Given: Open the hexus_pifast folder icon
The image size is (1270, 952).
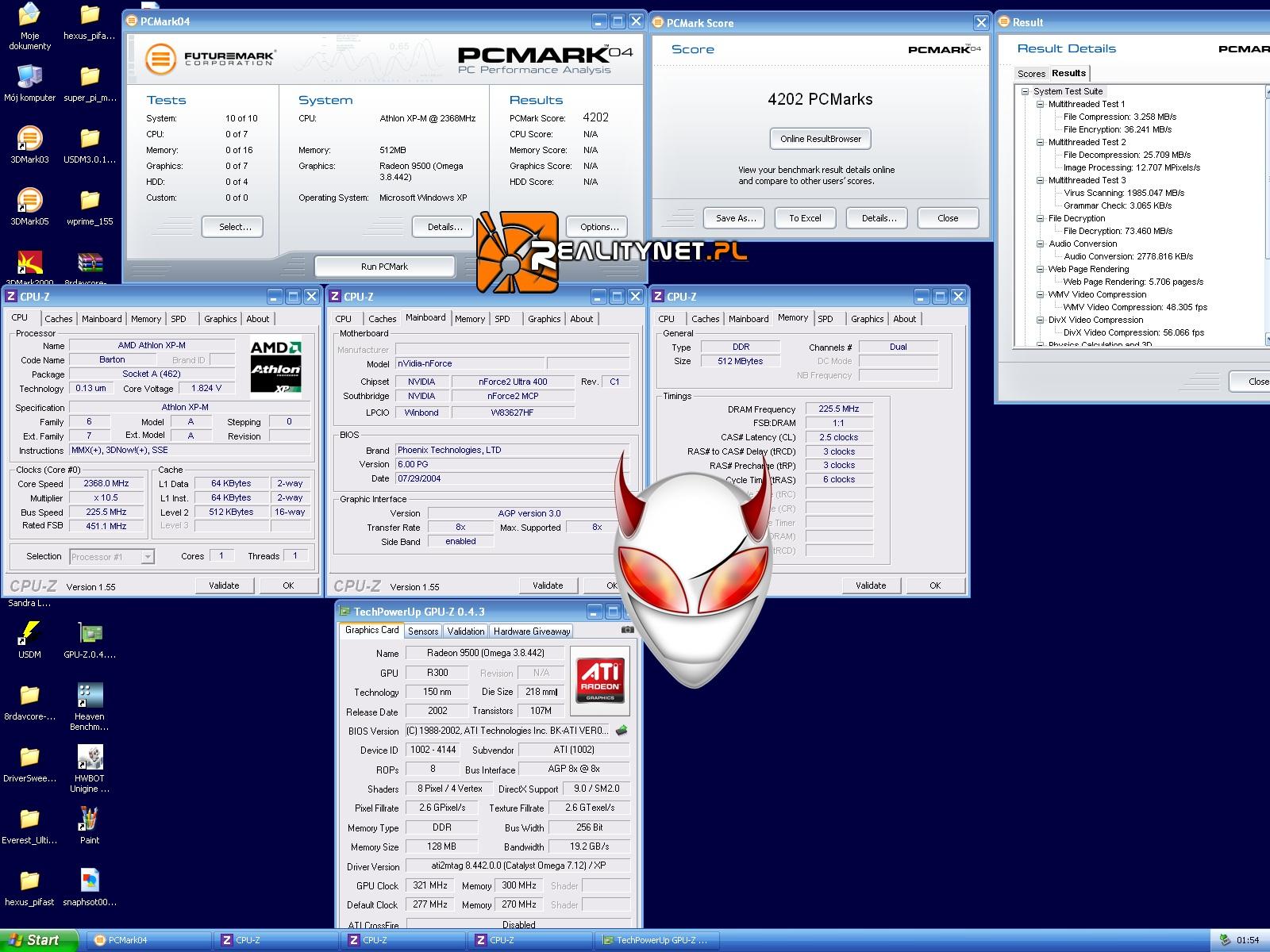Looking at the screenshot, I should point(29,887).
